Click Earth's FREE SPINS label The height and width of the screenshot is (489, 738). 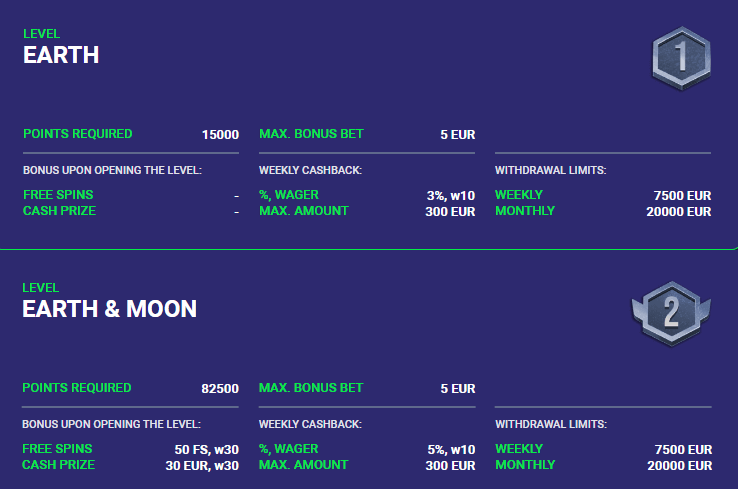click(58, 195)
